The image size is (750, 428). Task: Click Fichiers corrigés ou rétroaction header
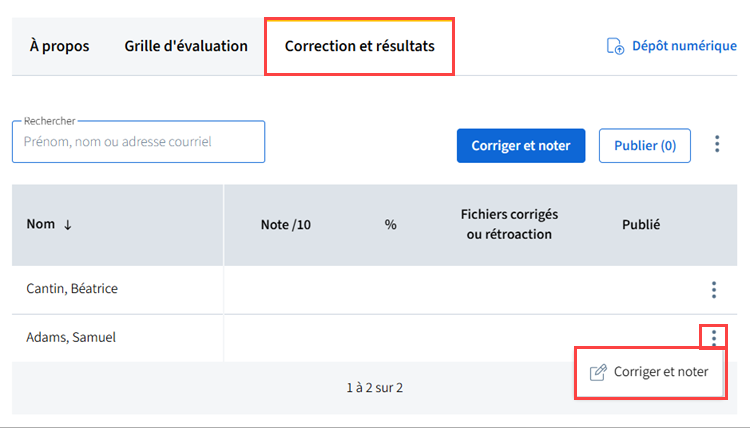tap(509, 224)
